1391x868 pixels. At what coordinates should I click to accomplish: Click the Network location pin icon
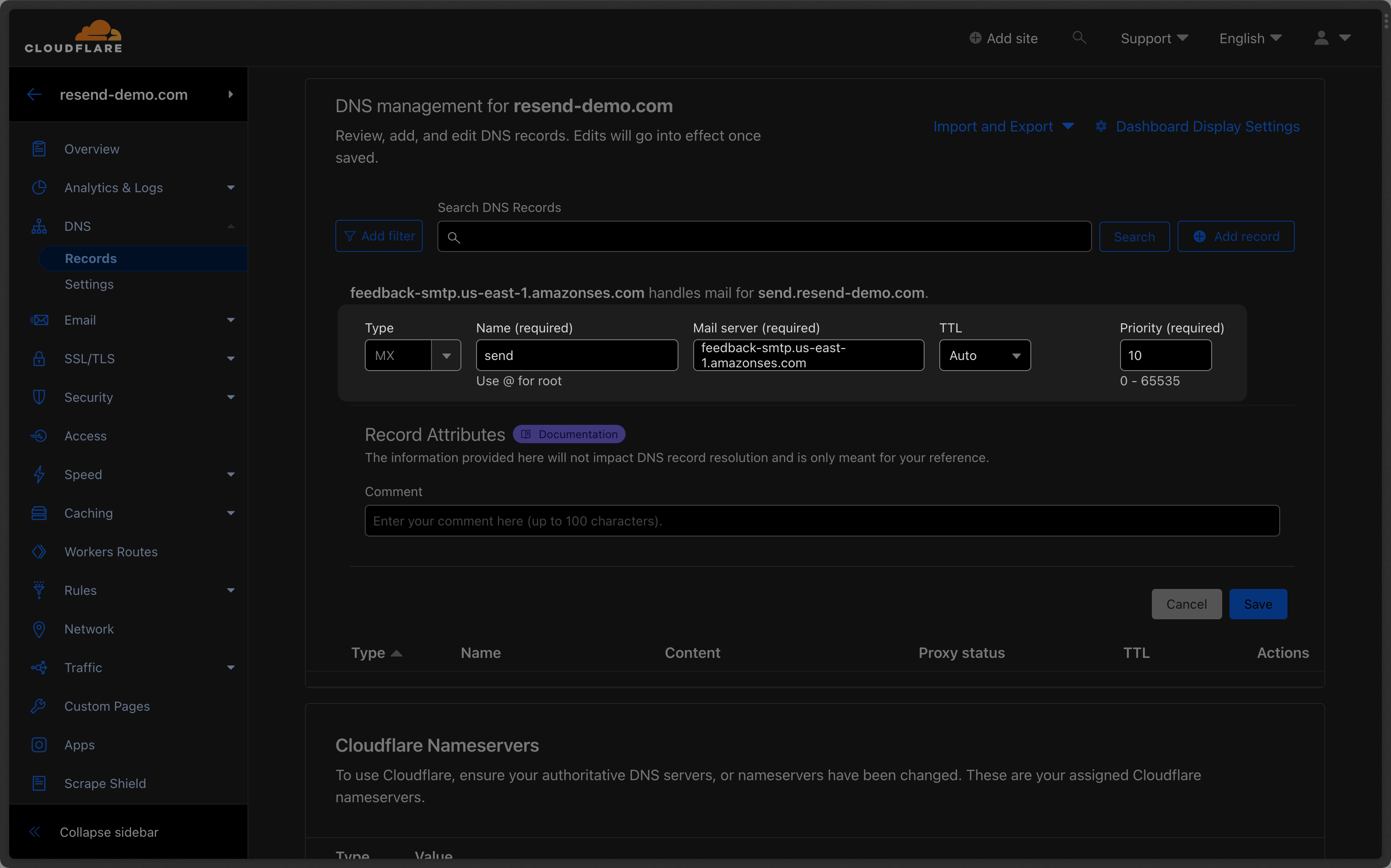(39, 629)
